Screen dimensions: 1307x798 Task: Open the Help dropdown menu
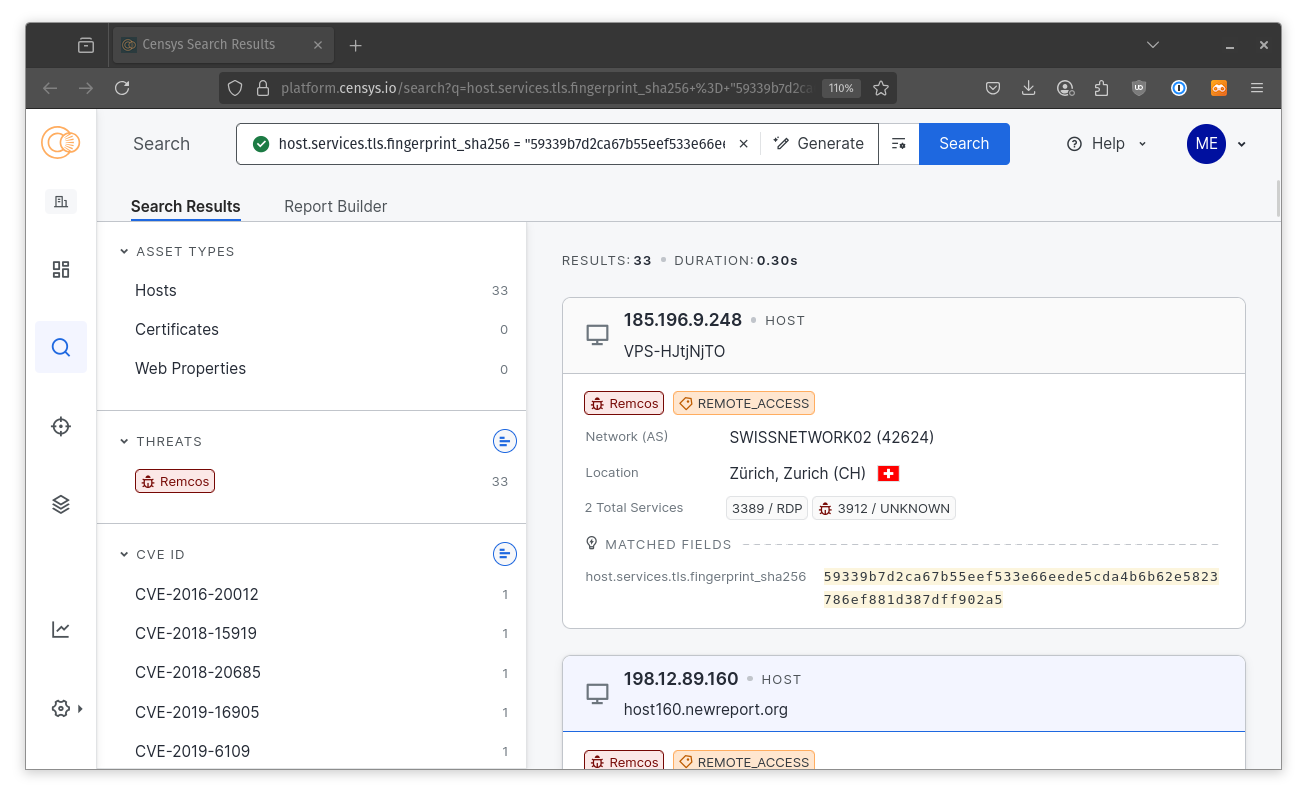[1107, 144]
